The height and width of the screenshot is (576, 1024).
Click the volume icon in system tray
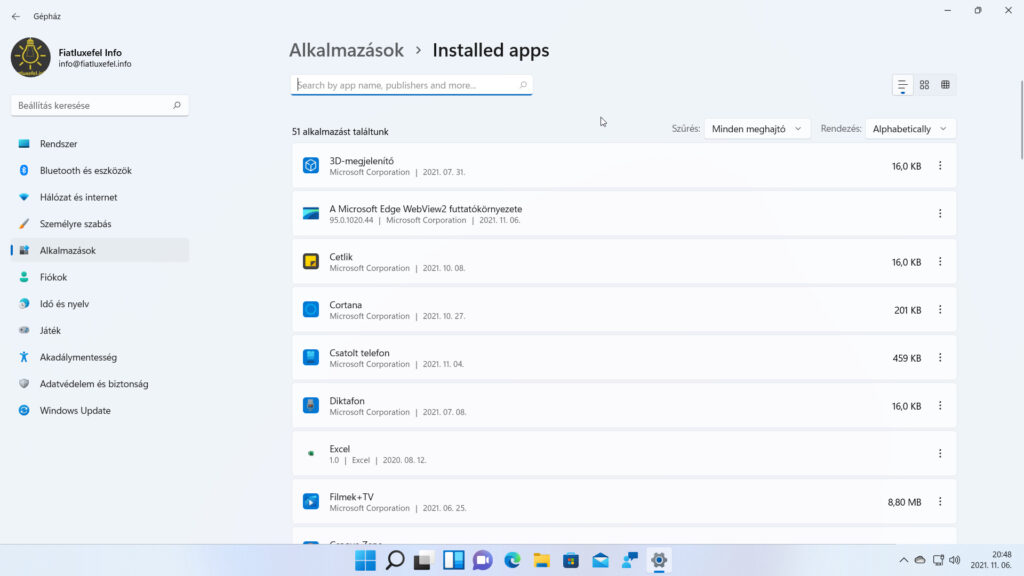tap(954, 560)
